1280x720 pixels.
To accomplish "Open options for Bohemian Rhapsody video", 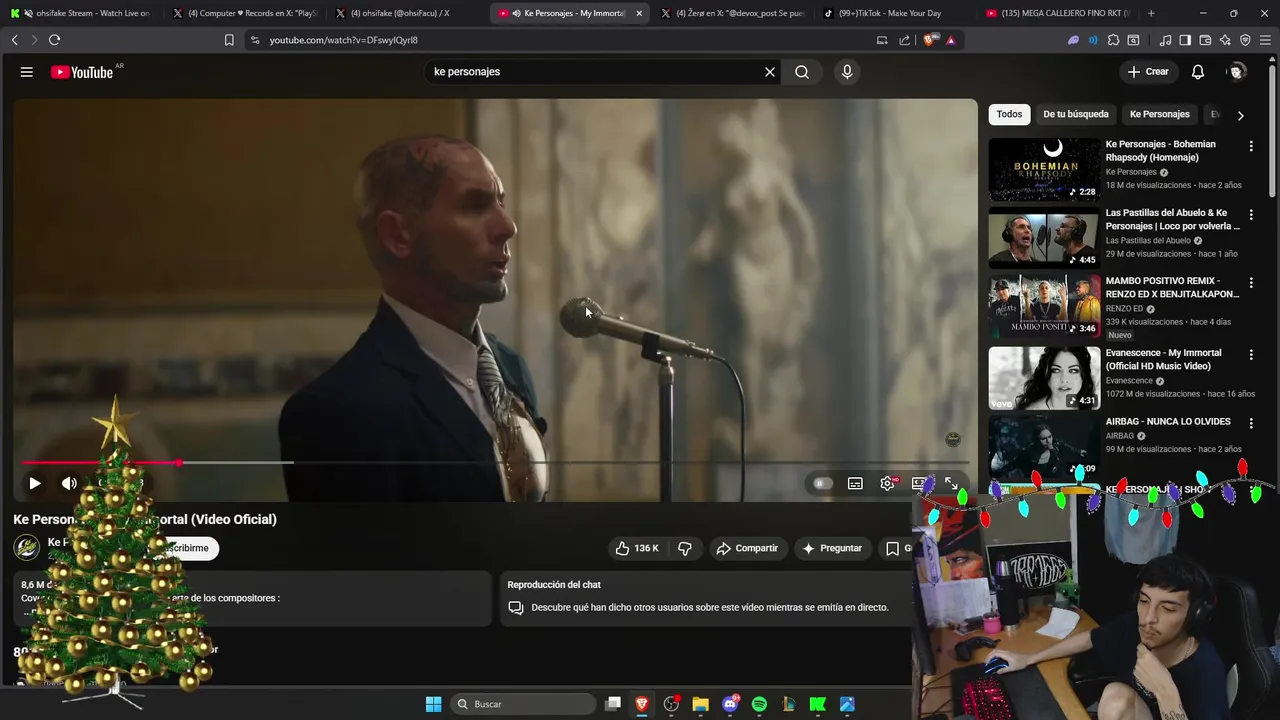I will click(x=1251, y=146).
